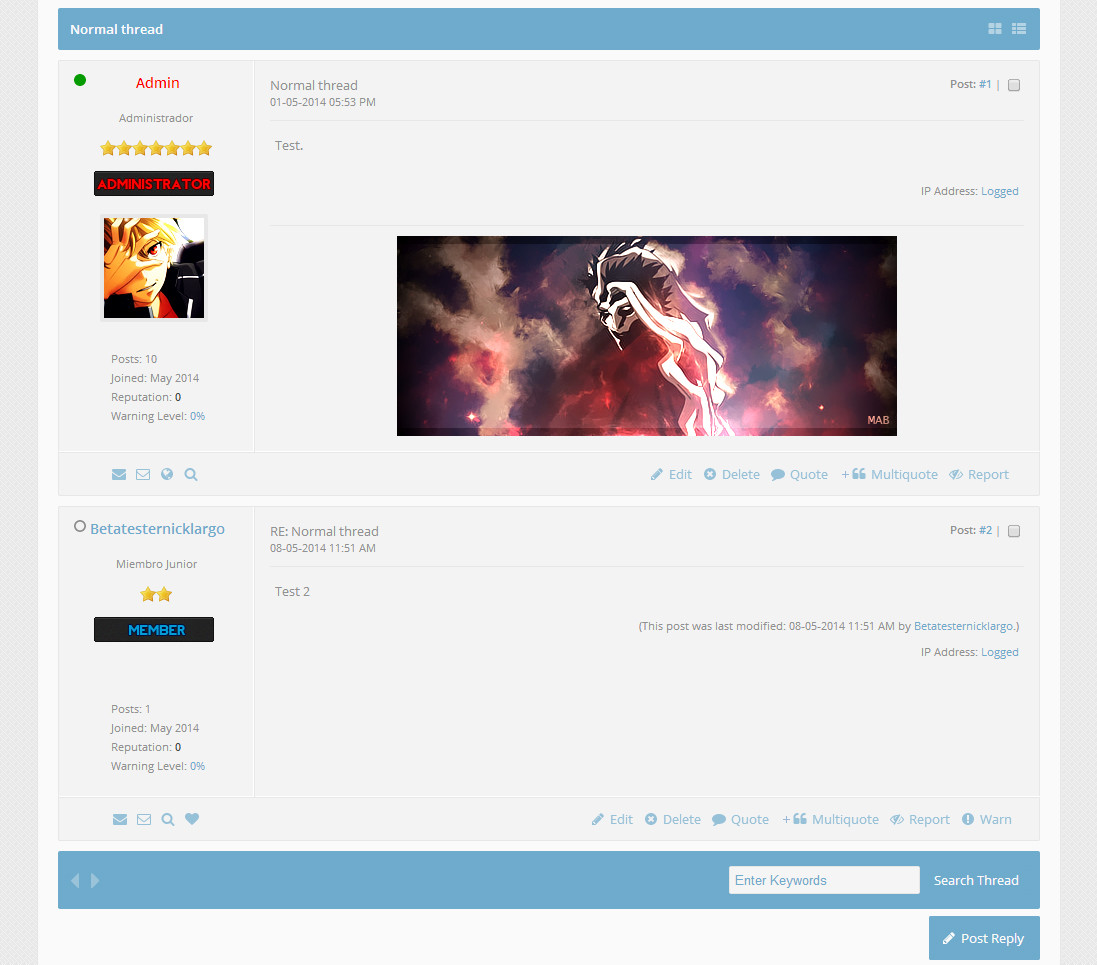1097x965 pixels.
Task: Click the 'Normal thread' header title
Action: pyautogui.click(x=116, y=29)
